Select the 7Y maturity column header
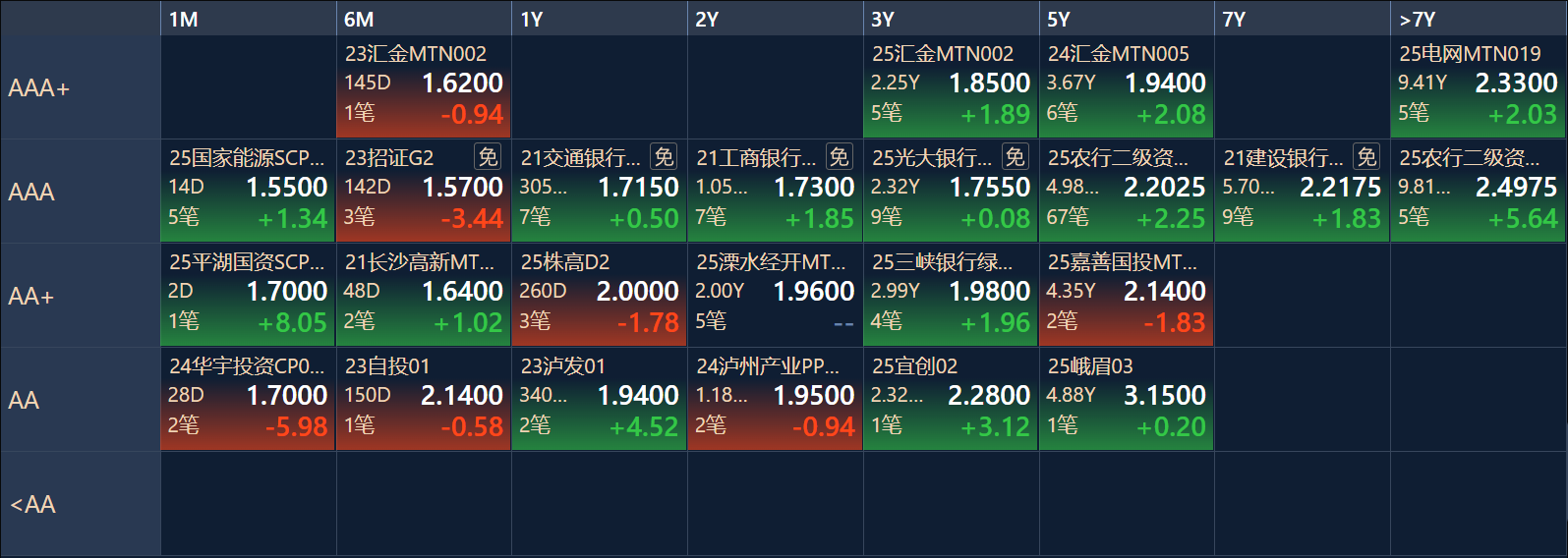The width and height of the screenshot is (1568, 558). click(1303, 19)
